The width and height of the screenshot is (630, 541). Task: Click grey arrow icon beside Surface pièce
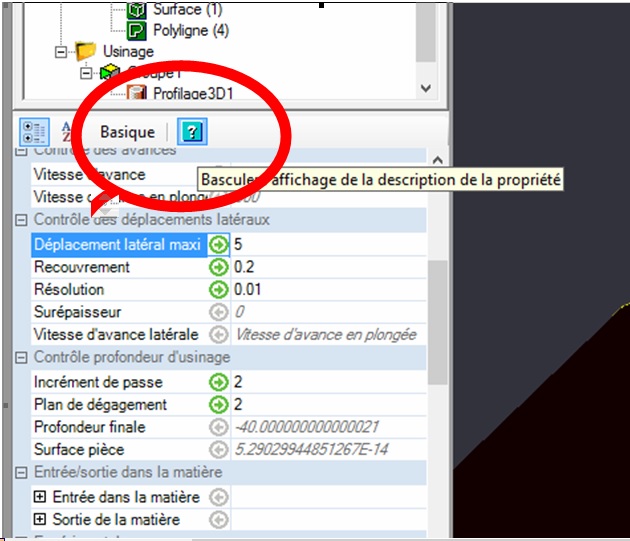tap(219, 450)
